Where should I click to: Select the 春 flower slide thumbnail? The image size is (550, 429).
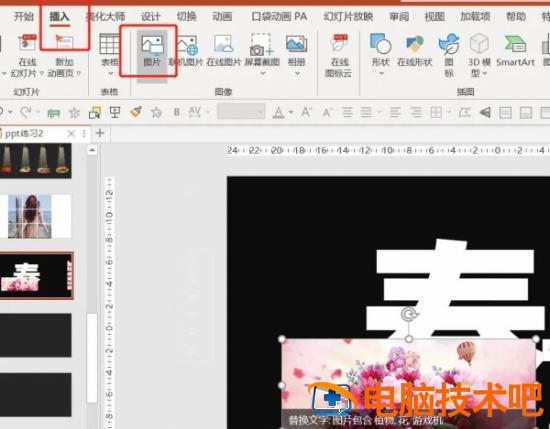(36, 275)
